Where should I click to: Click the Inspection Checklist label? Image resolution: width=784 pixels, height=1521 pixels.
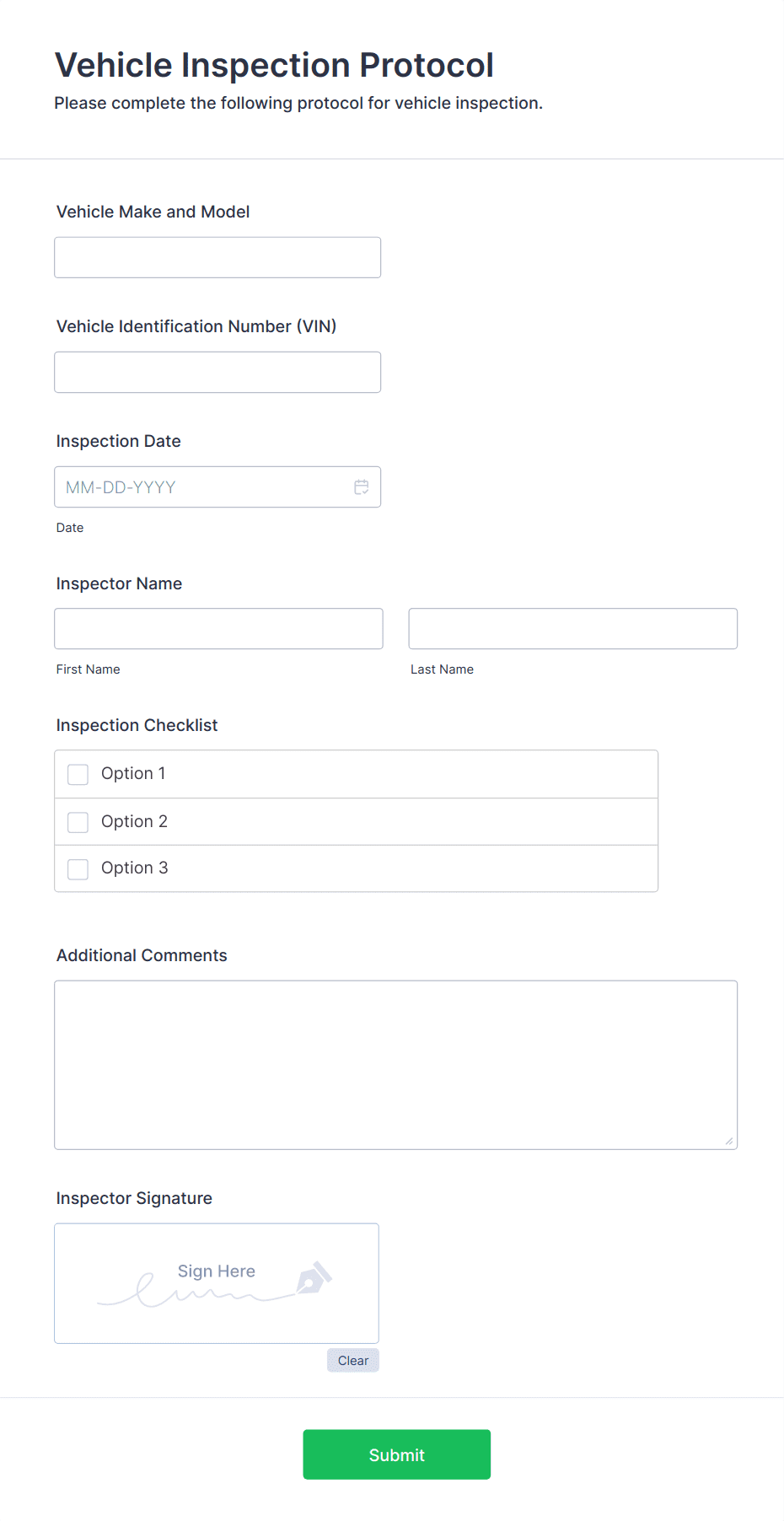(x=137, y=725)
